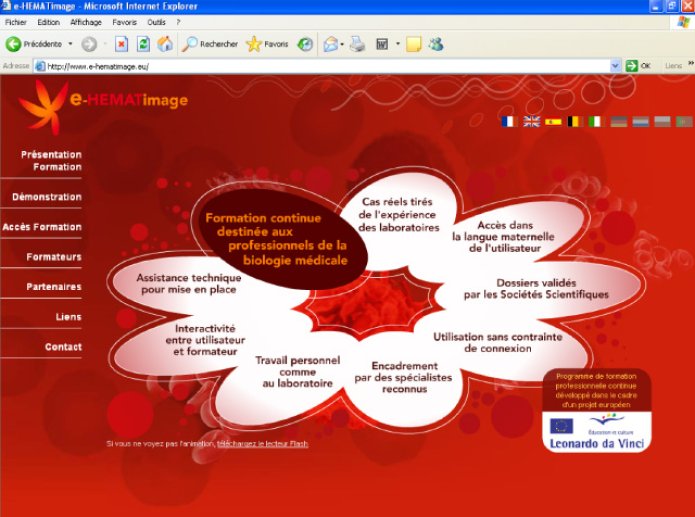Stop page loading with red X icon
695x517 pixels.
(121, 44)
